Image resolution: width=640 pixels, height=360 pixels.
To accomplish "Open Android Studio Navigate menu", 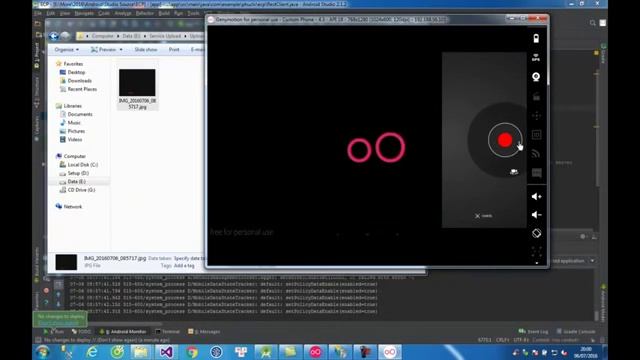I will [x=84, y=13].
